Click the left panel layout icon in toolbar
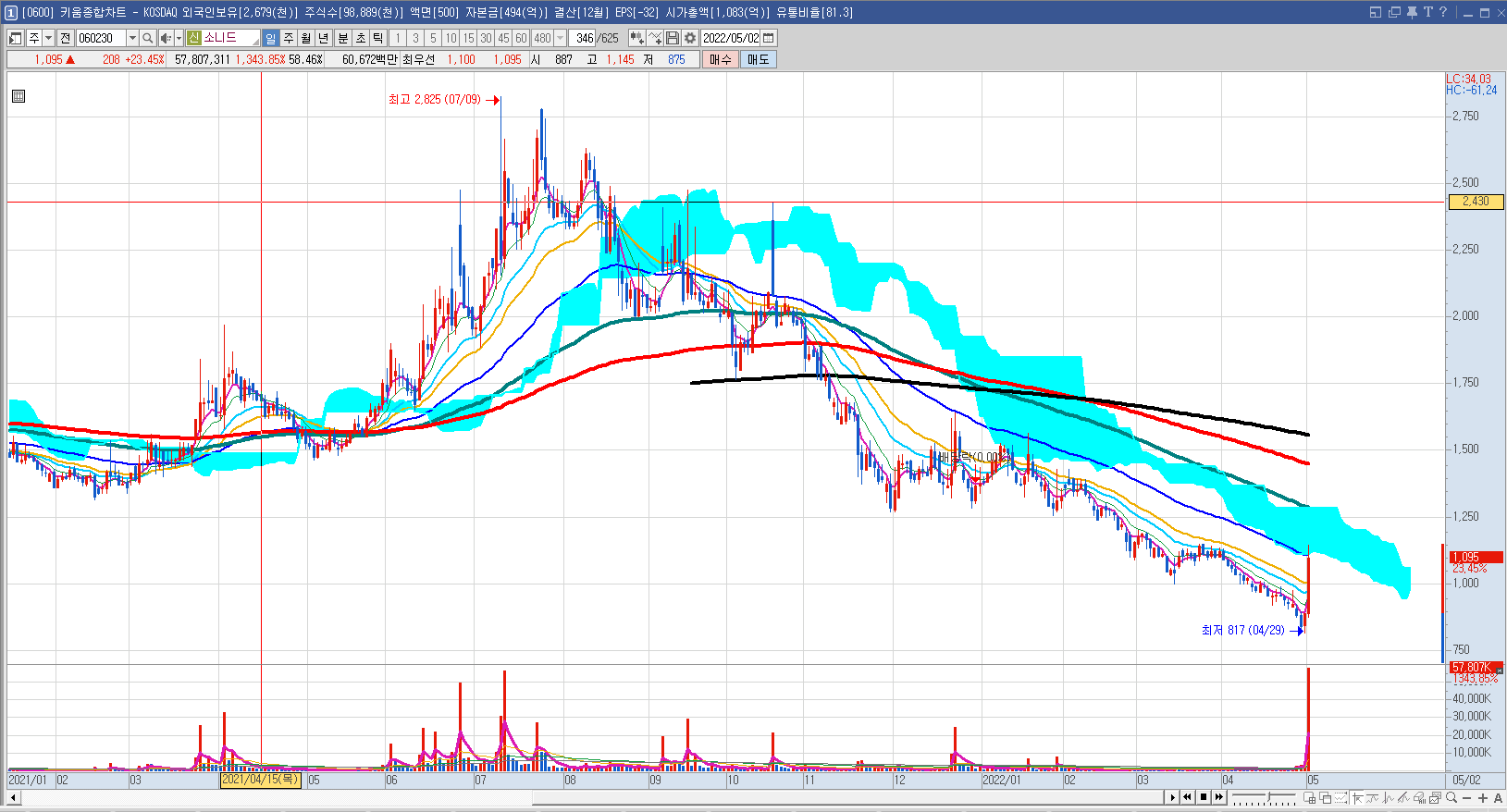This screenshot has height=812, width=1507. [16, 38]
